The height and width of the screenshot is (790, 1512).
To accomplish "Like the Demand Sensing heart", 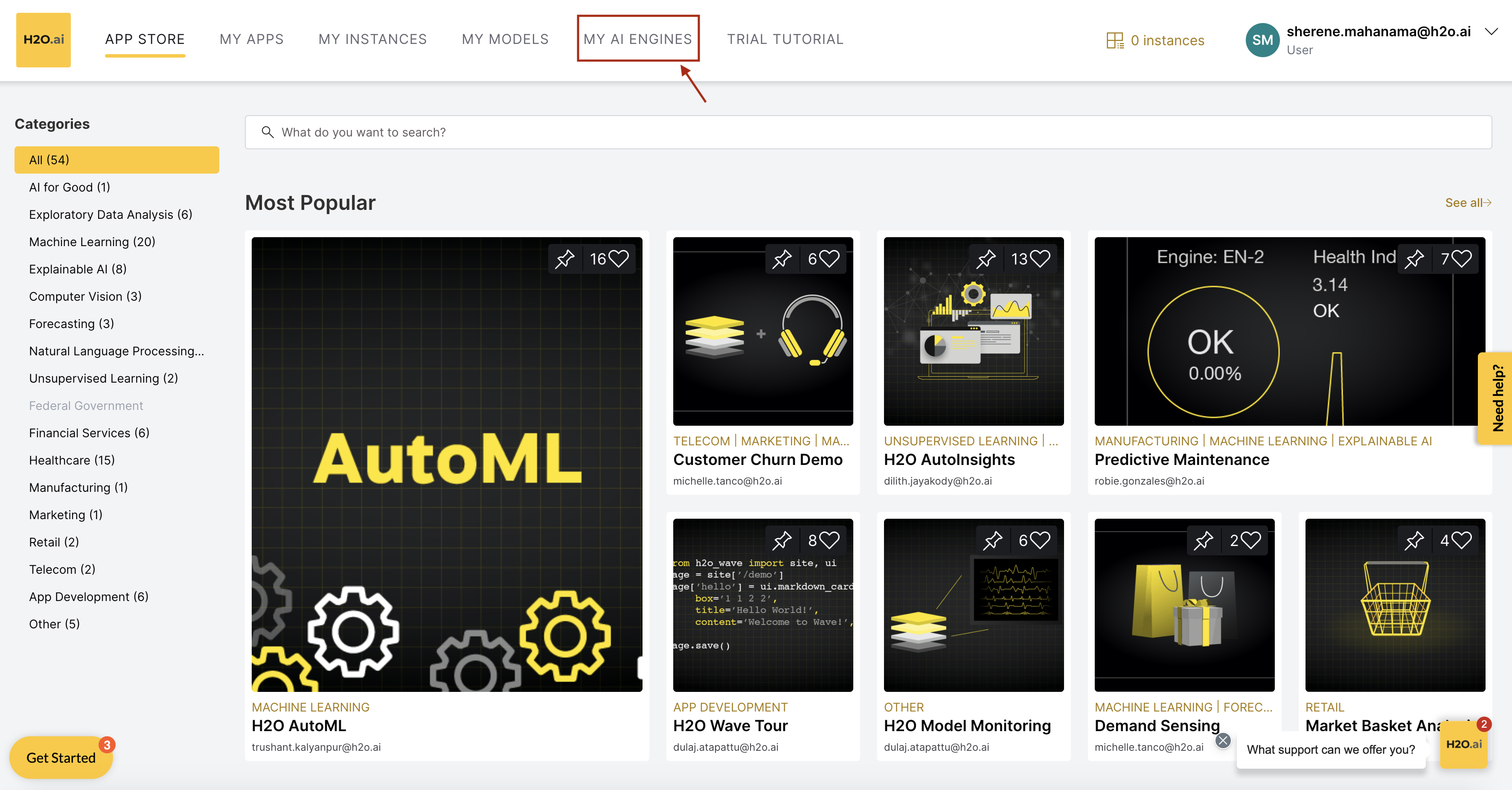I will [x=1251, y=540].
